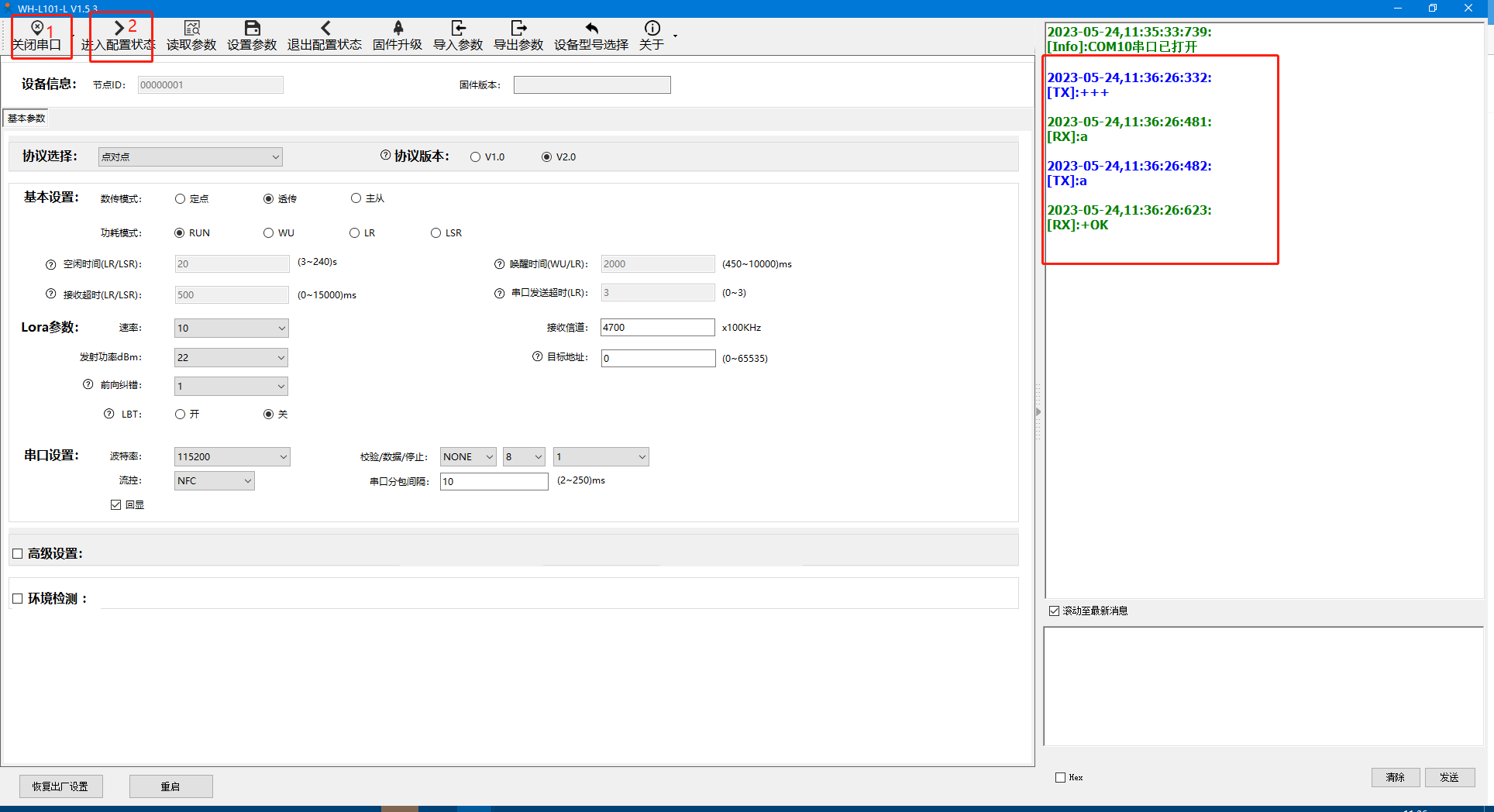Click the 设置参数 save icon

click(252, 29)
